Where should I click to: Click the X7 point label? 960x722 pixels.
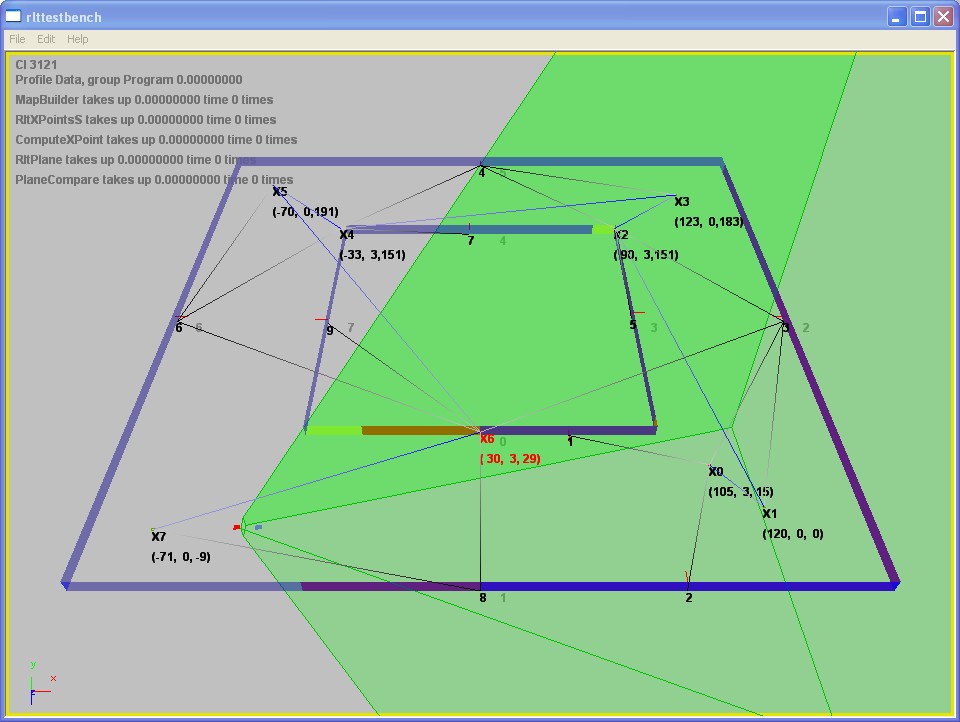pyautogui.click(x=158, y=537)
